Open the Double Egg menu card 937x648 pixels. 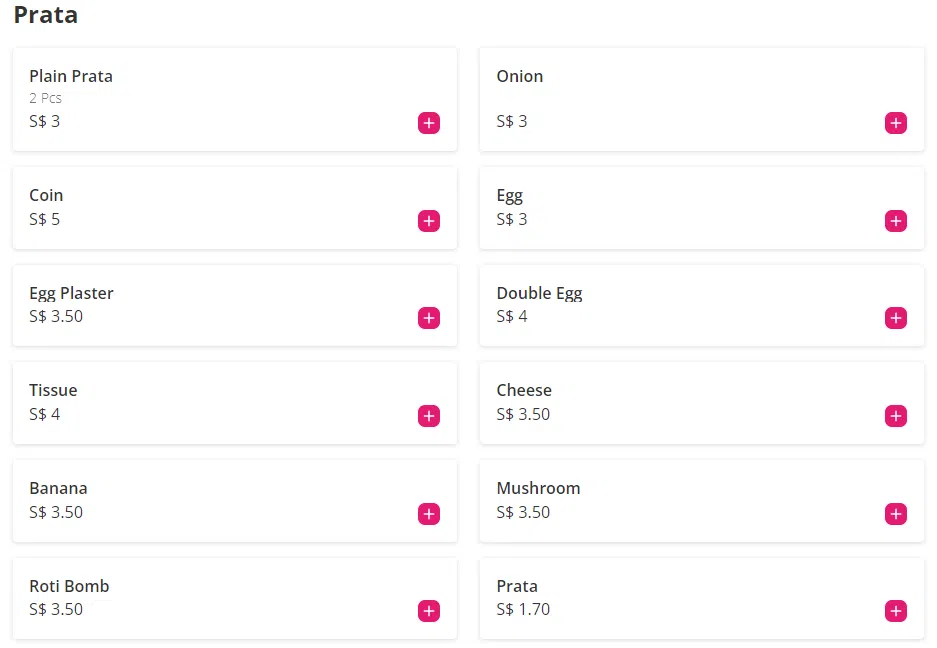coord(680,305)
